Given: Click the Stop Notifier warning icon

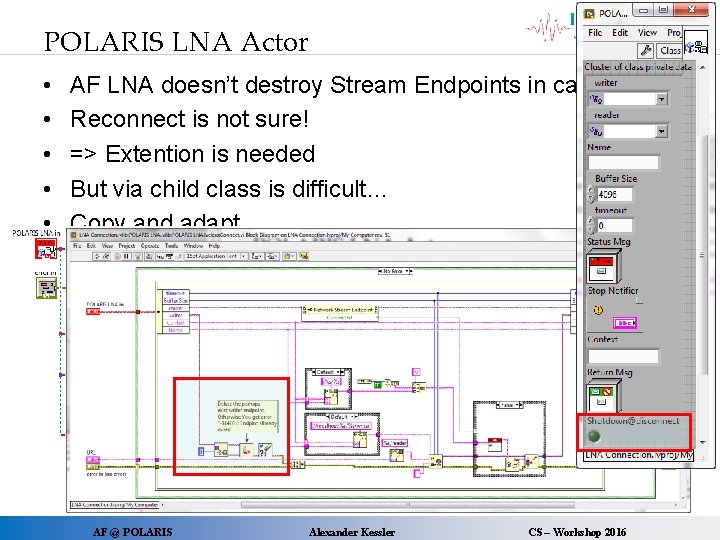Looking at the screenshot, I should tap(598, 310).
